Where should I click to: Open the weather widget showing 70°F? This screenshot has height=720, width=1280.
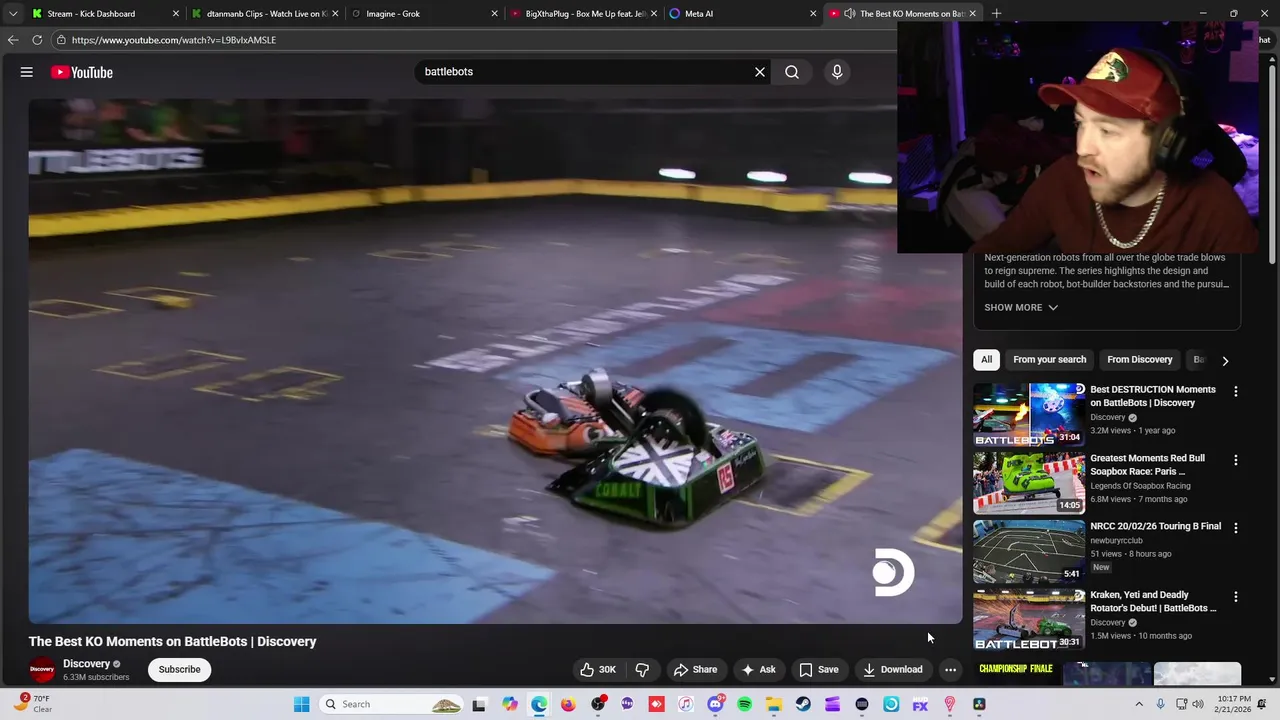click(x=32, y=704)
